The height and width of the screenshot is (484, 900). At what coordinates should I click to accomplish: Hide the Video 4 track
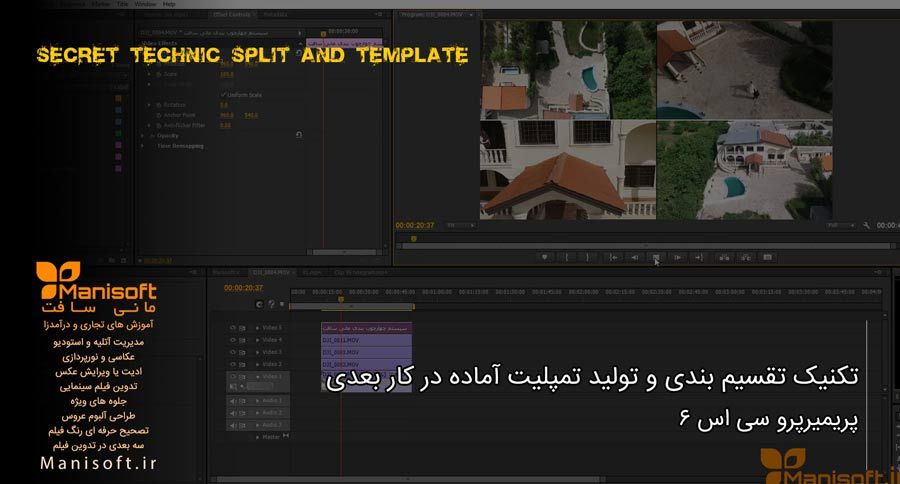tap(233, 340)
